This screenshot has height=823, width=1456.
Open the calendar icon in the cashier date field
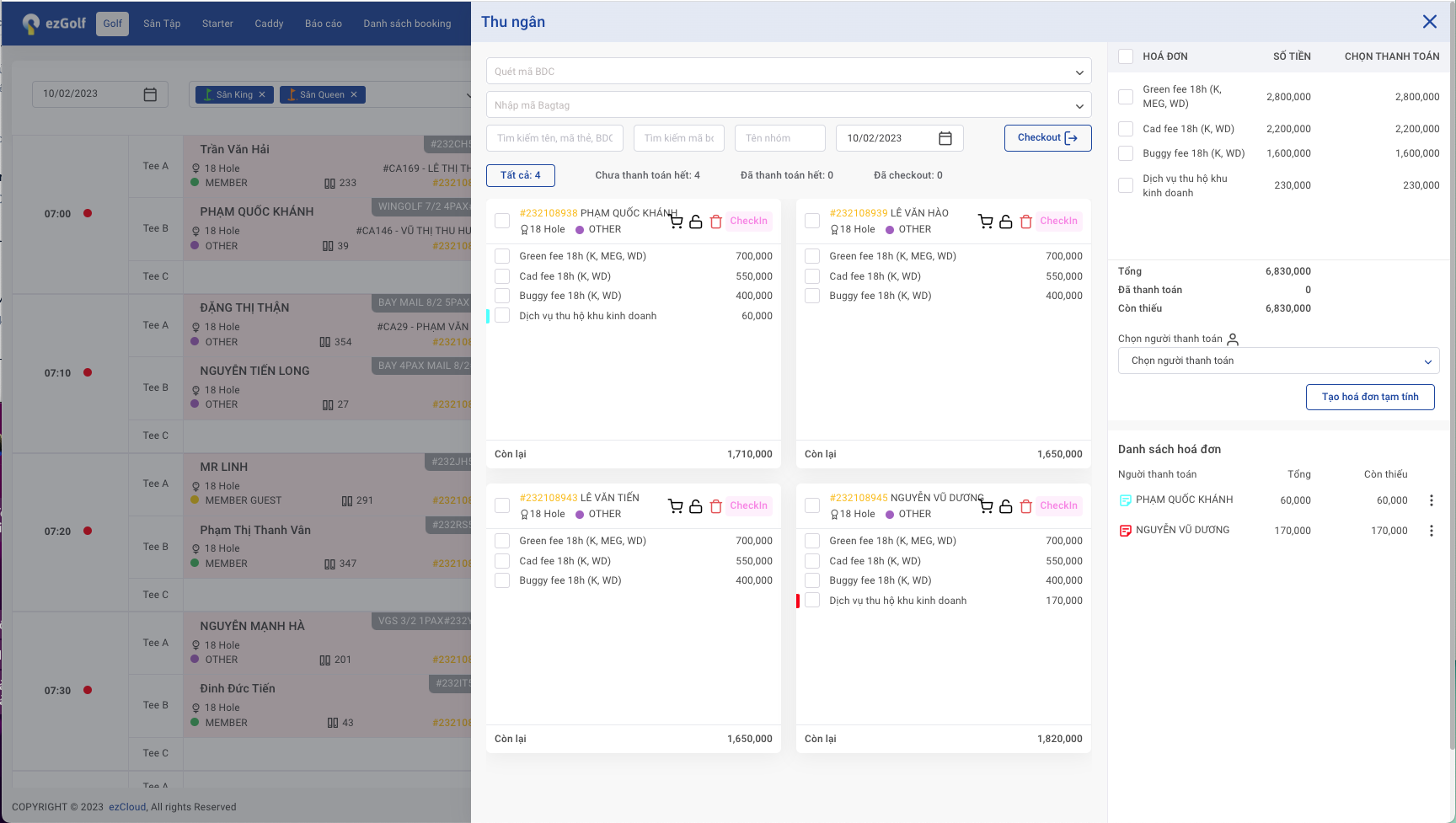tap(945, 138)
